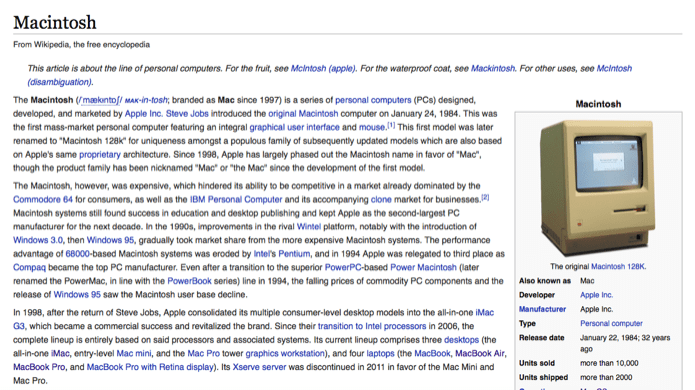Image resolution: width=695 pixels, height=390 pixels.
Task: Open the clone link
Action: (x=381, y=199)
